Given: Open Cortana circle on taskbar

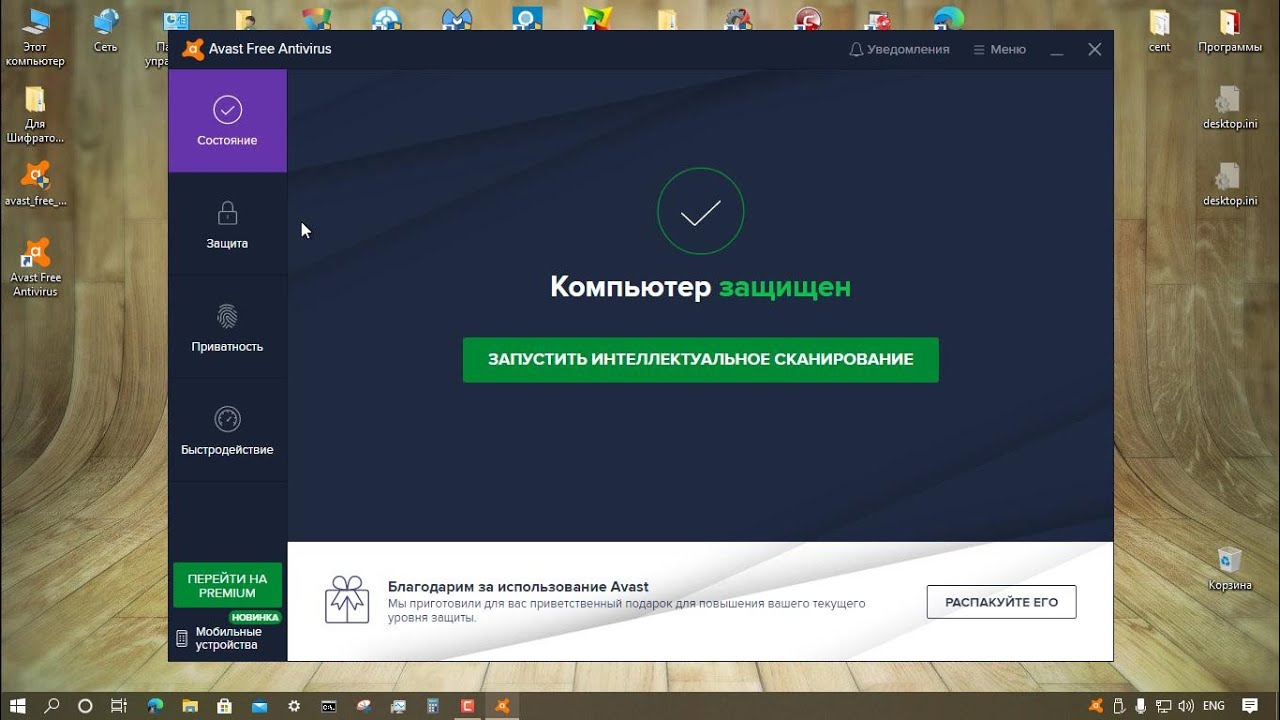Looking at the screenshot, I should point(85,706).
